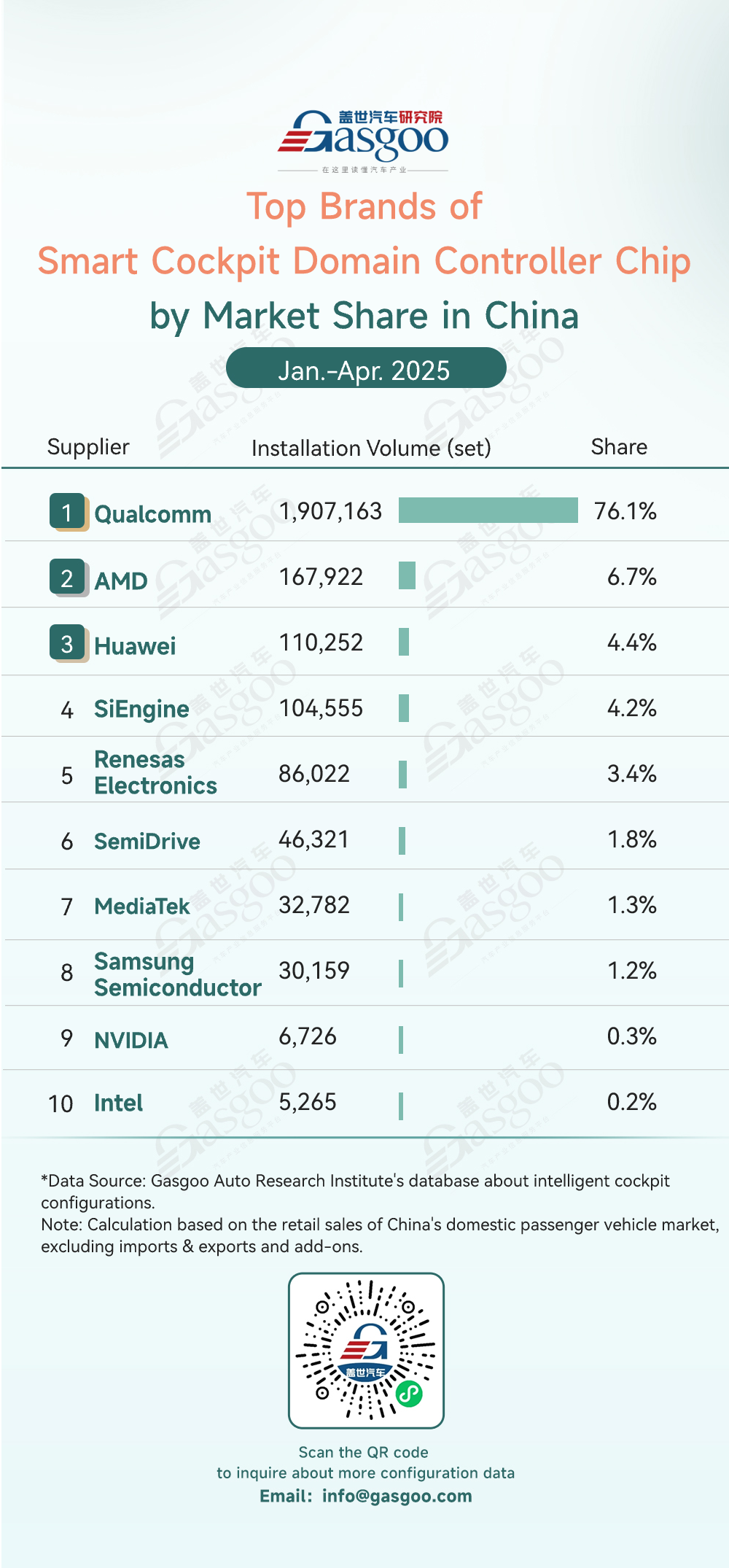Select the Installation Volume (set) column header

[x=371, y=448]
